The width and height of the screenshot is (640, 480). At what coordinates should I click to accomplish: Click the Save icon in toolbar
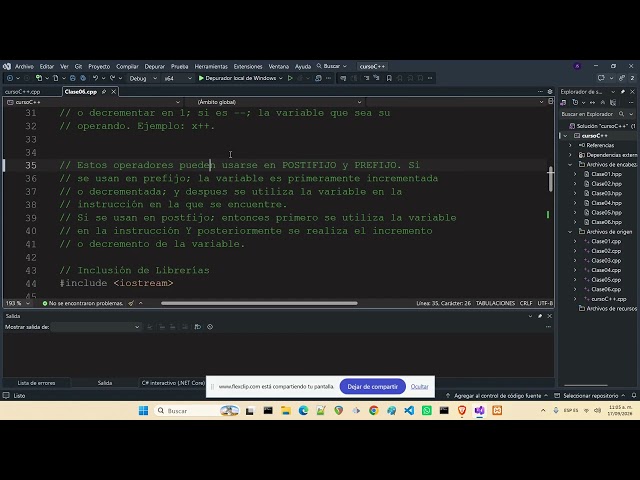[72, 78]
